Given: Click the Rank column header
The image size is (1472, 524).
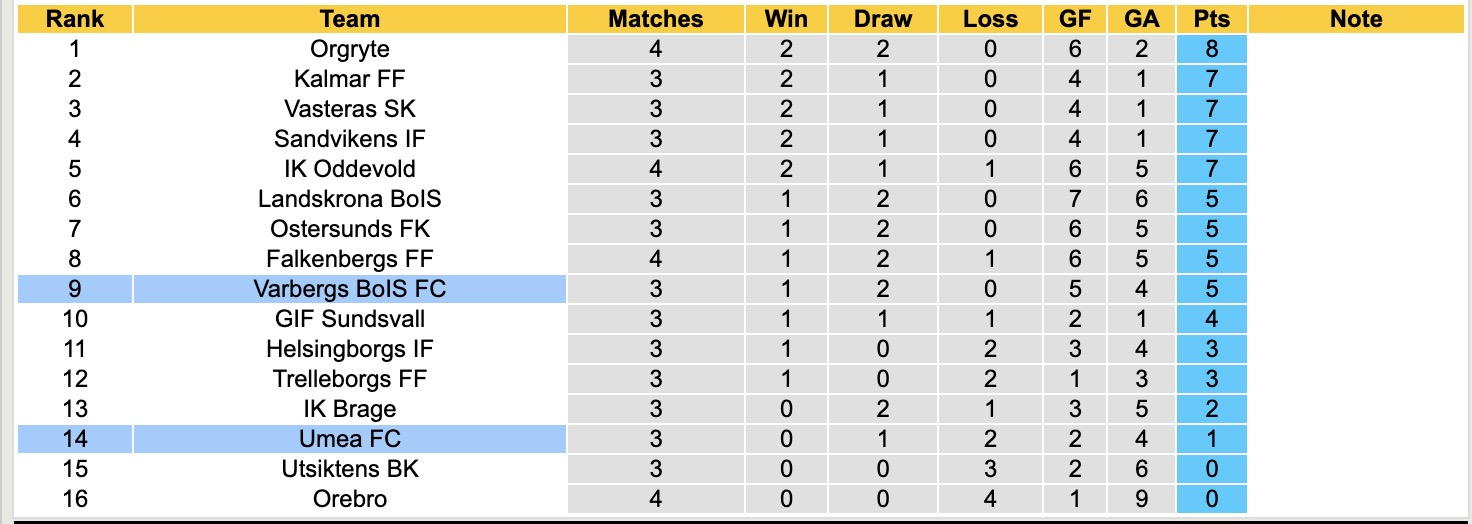Looking at the screenshot, I should click(x=75, y=19).
